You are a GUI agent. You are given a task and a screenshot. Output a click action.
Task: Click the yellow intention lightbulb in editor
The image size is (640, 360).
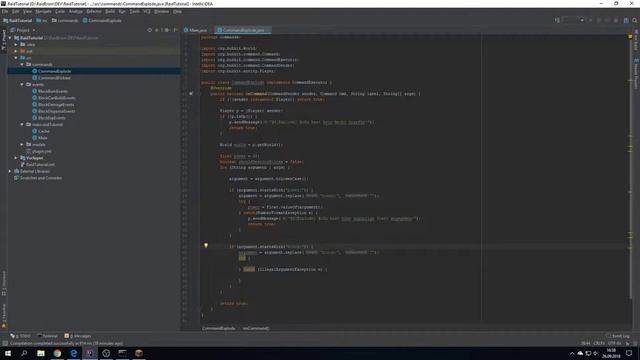[x=206, y=245]
